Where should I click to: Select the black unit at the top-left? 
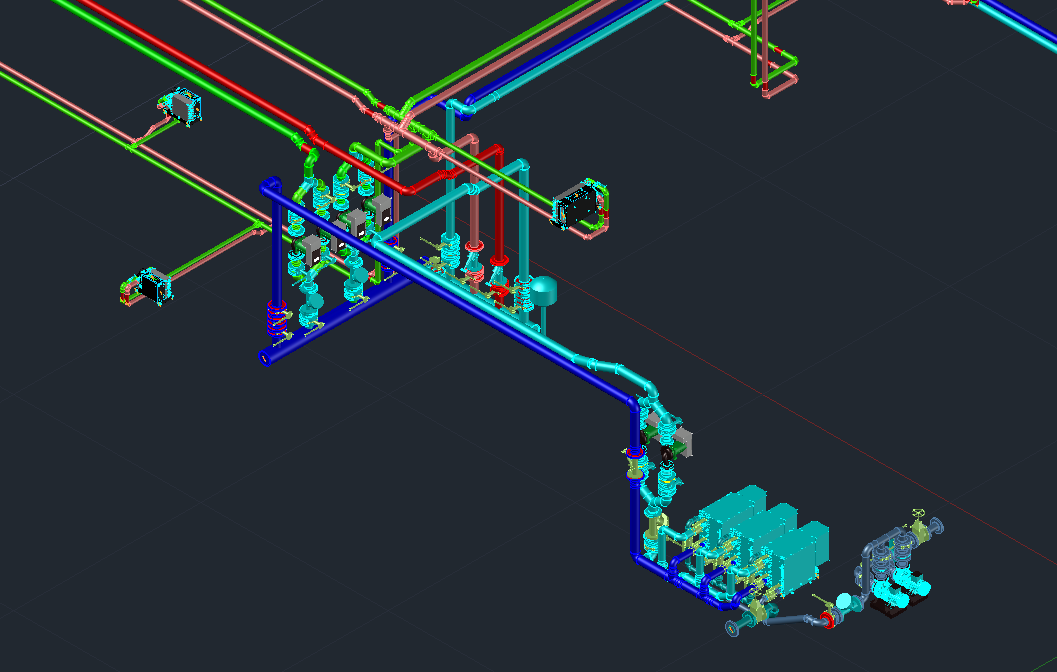pyautogui.click(x=182, y=108)
